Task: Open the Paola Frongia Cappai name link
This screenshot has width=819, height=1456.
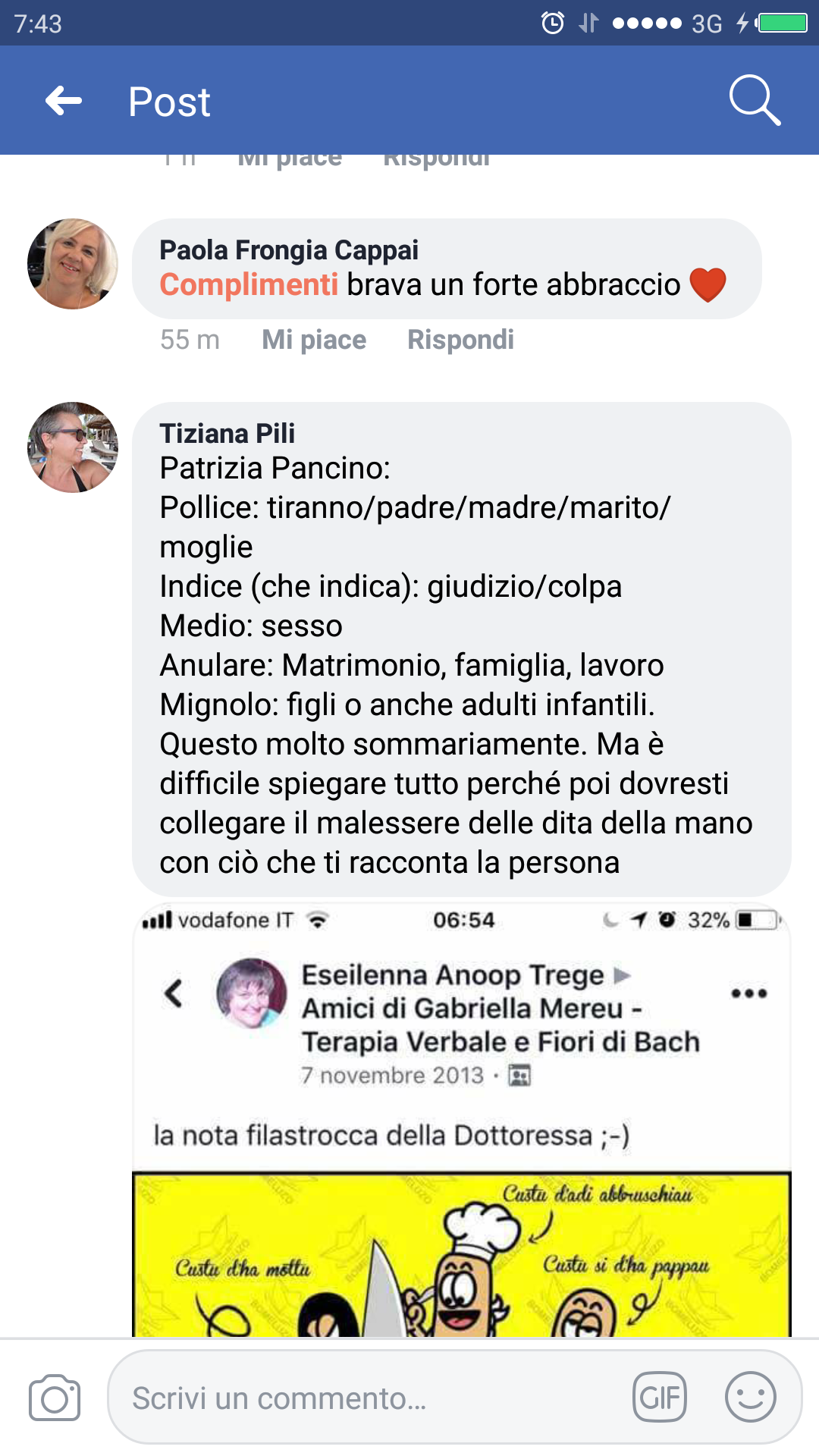Action: (289, 249)
